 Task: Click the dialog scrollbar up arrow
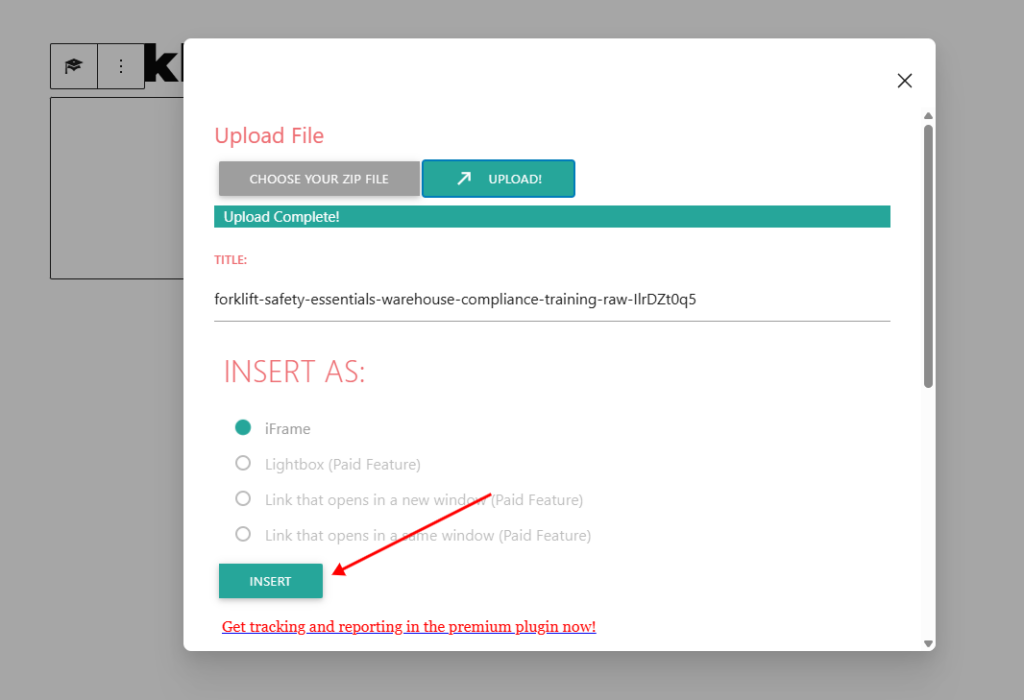click(928, 115)
